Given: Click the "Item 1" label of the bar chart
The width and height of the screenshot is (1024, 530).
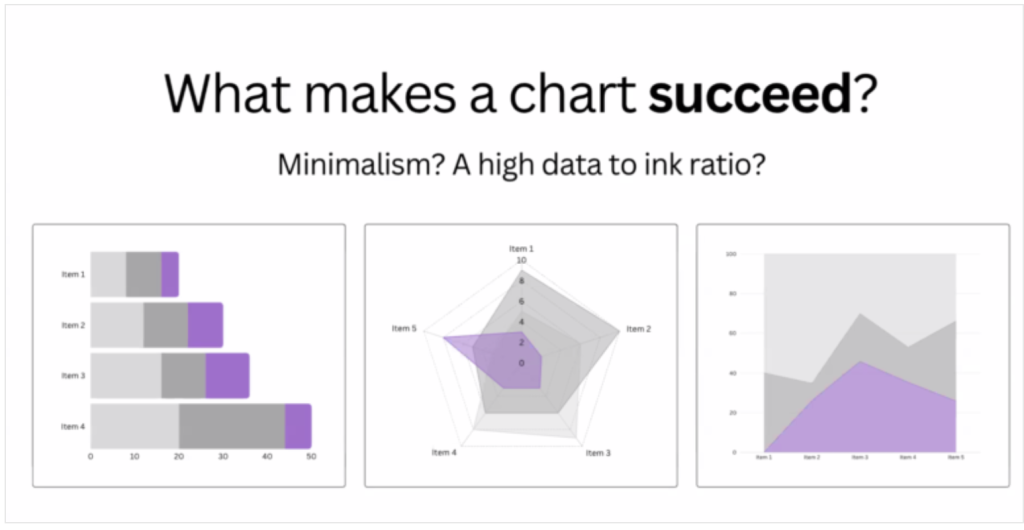Looking at the screenshot, I should point(73,274).
